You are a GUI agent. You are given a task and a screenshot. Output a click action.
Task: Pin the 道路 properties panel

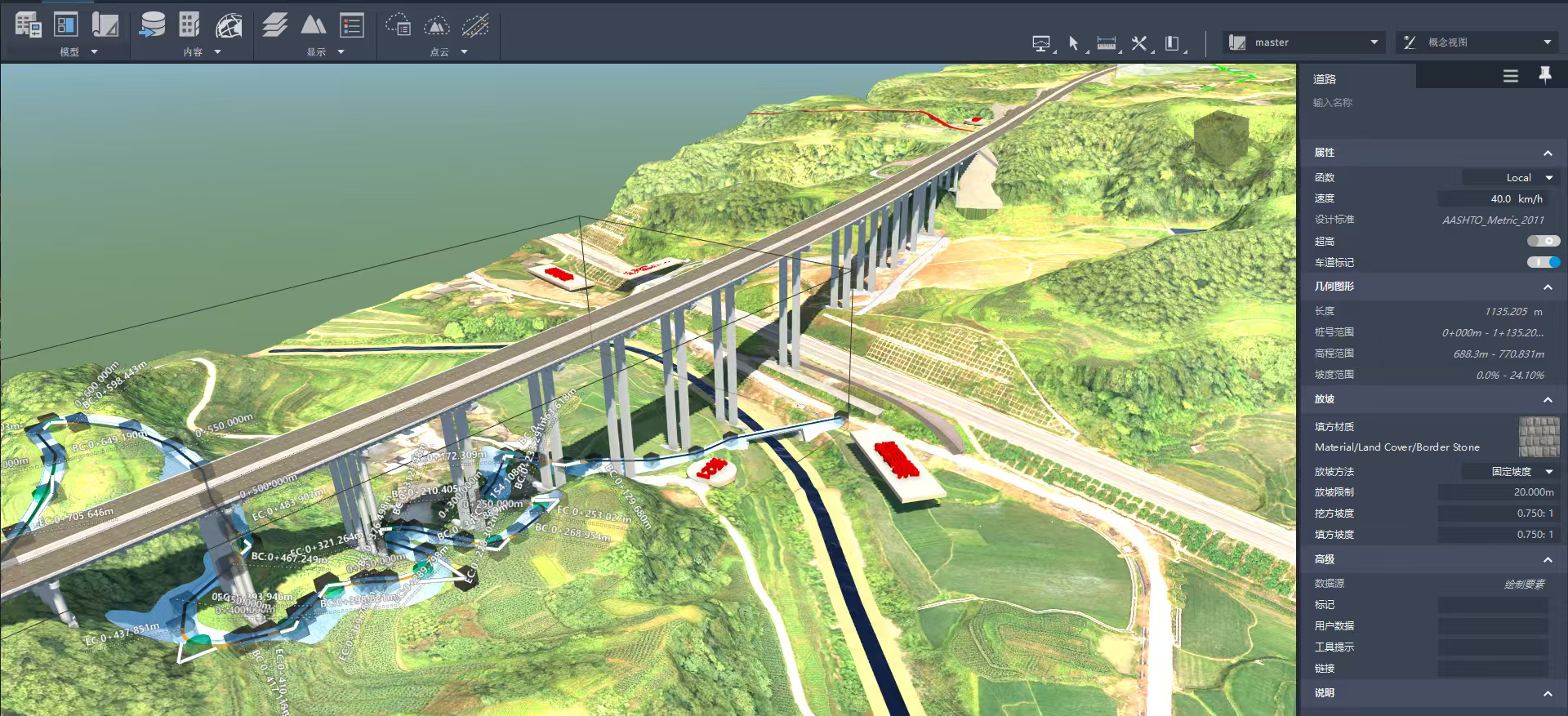click(1544, 75)
